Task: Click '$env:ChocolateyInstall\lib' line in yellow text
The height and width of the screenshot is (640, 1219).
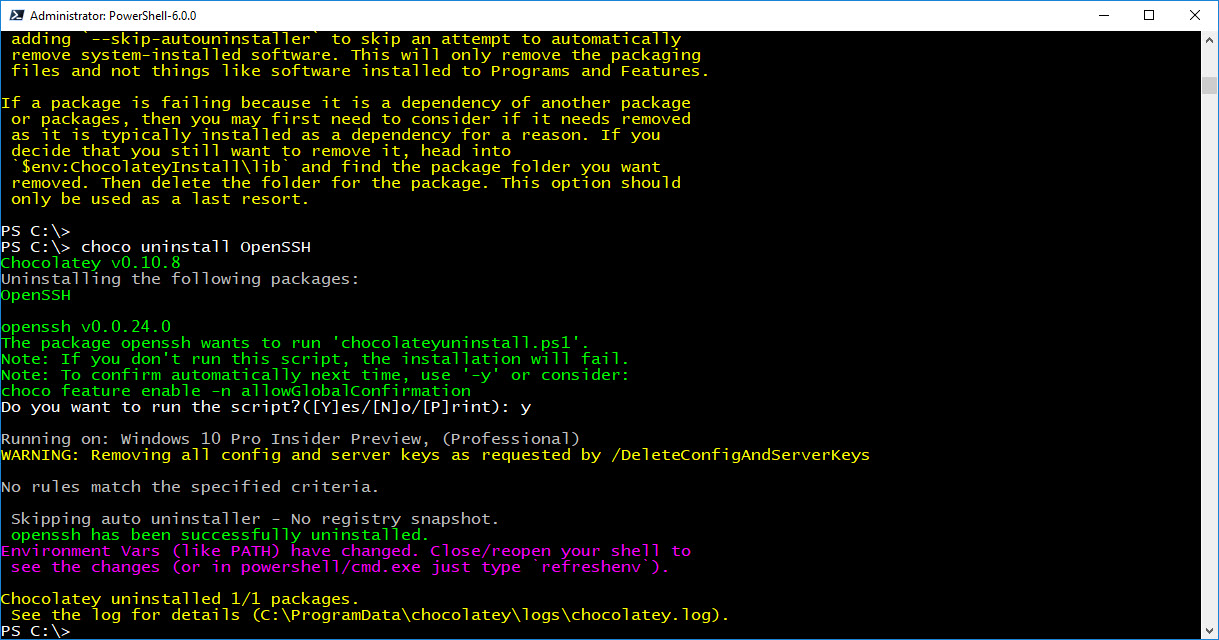Action: pos(336,167)
